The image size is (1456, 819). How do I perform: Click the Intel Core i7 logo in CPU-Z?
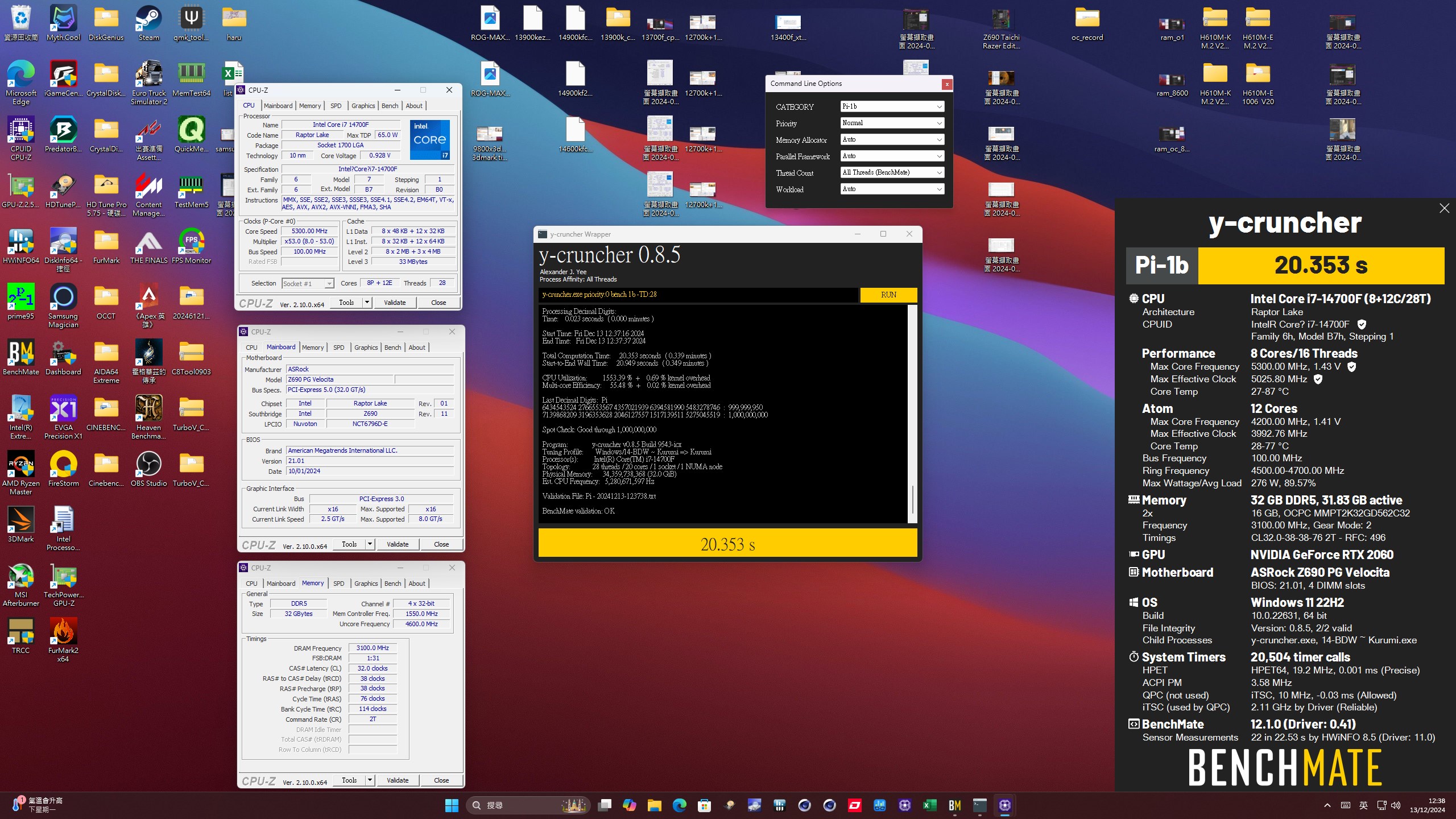tap(430, 139)
